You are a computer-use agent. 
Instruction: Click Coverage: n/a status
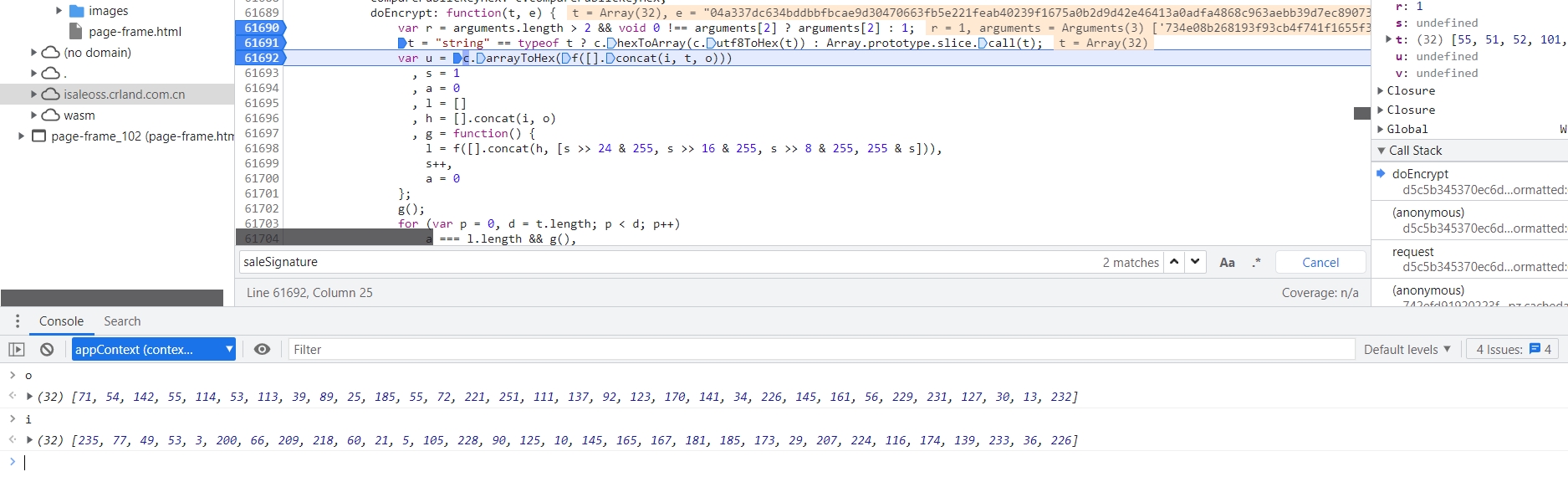1320,293
